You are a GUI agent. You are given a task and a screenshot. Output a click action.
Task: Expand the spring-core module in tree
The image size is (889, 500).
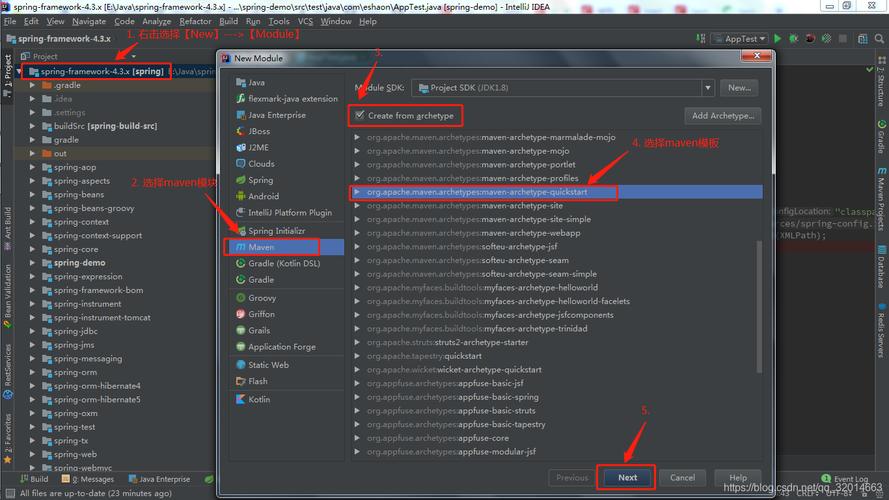[x=32, y=249]
